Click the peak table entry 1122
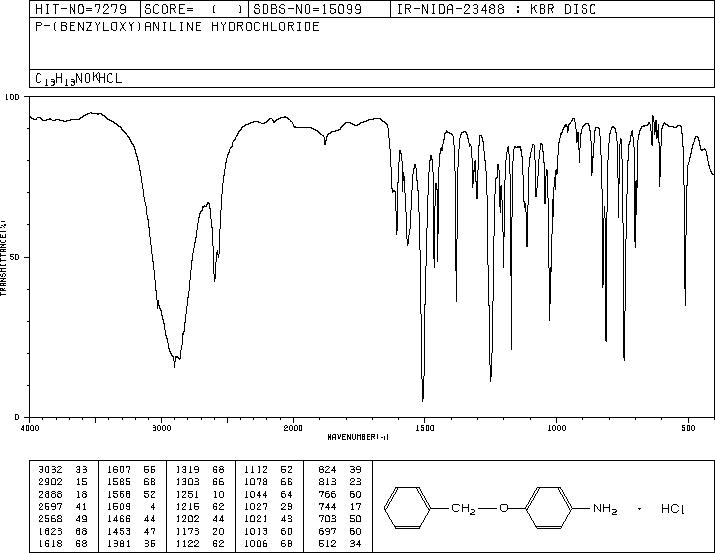715x553 pixels. (x=187, y=544)
